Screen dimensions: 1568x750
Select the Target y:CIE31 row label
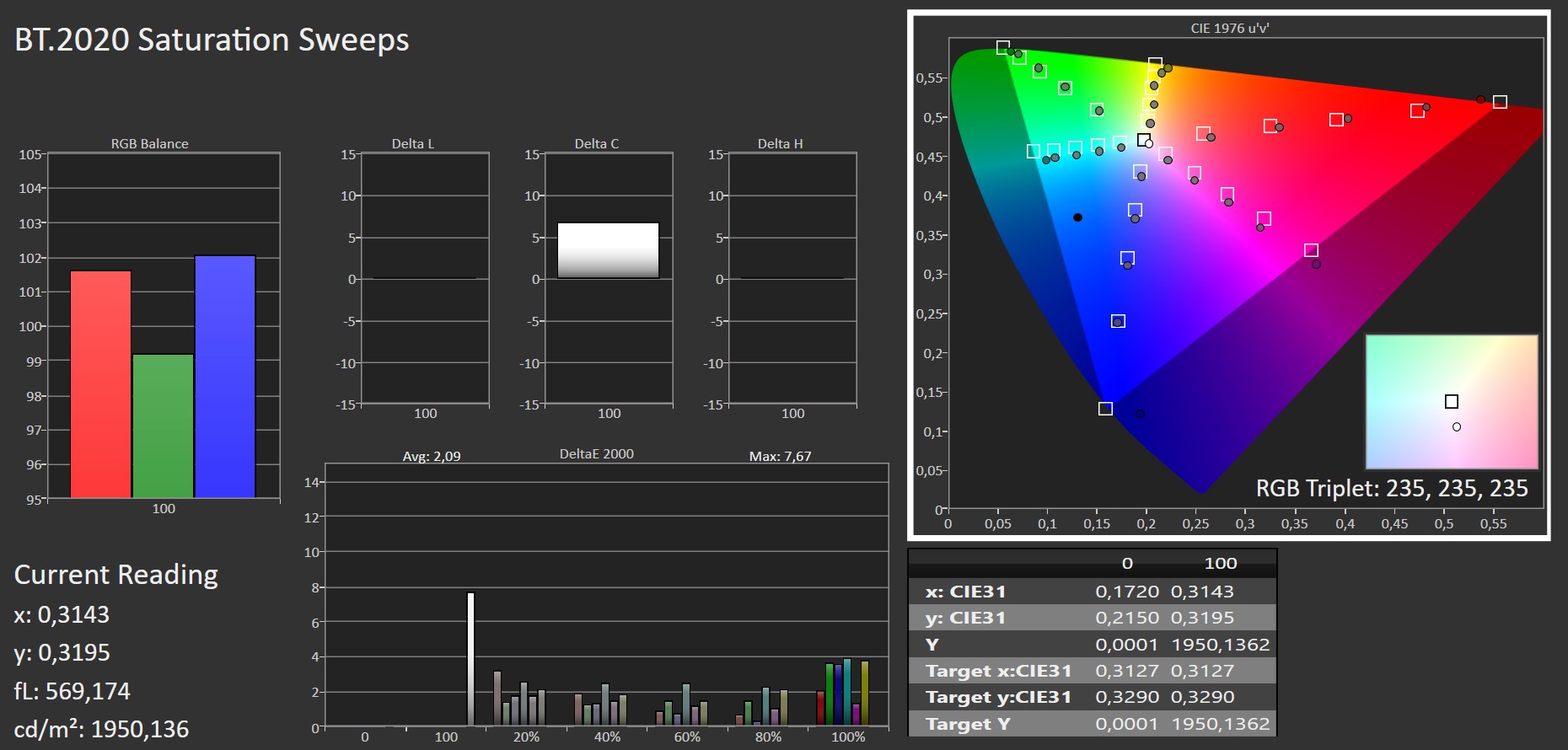[999, 697]
